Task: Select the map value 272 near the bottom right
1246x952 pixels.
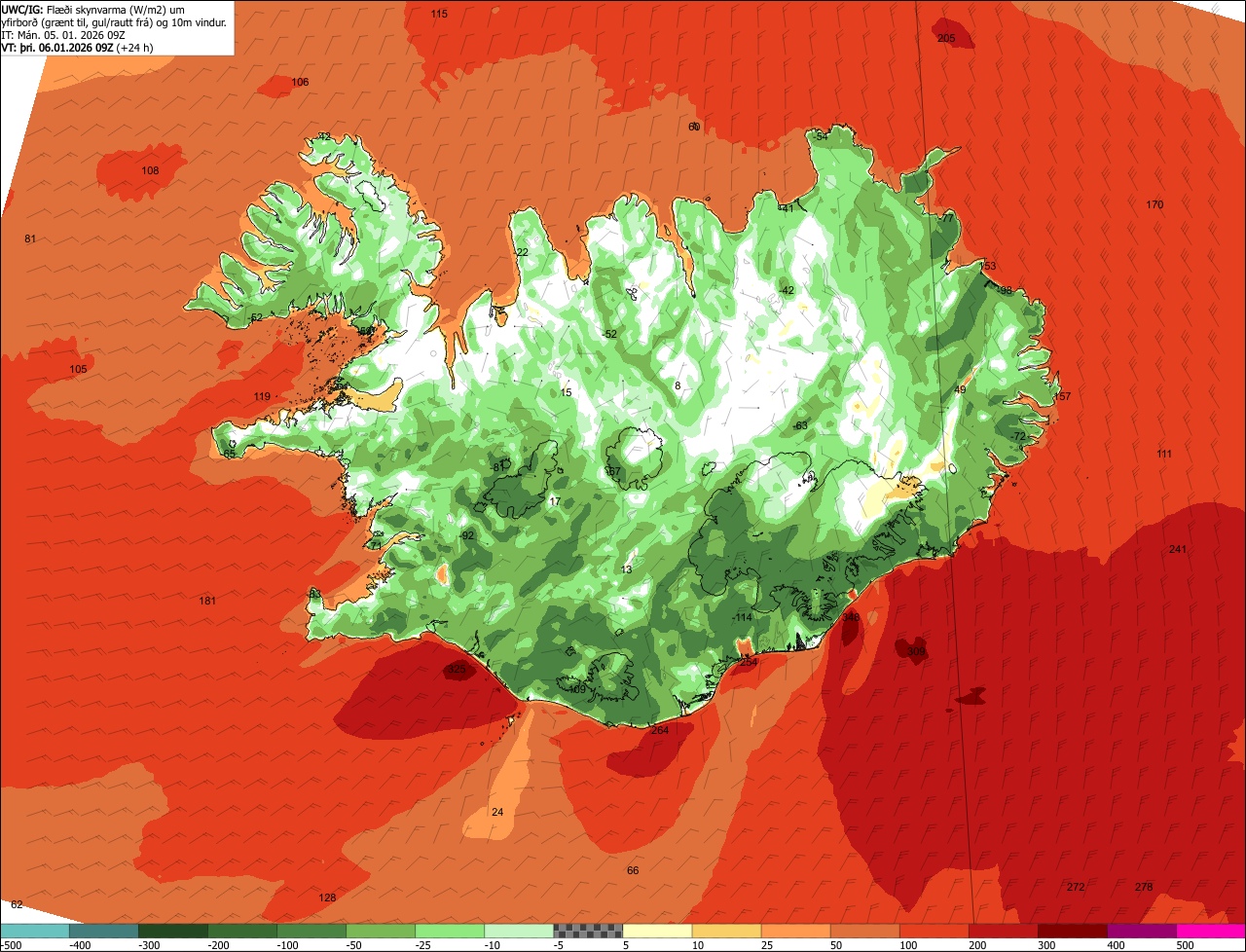Action: coord(1076,887)
